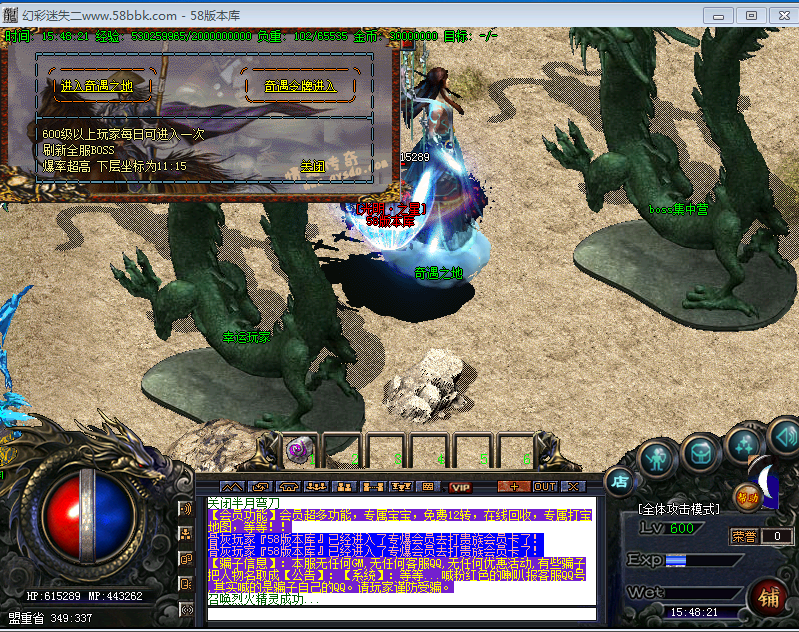
Task: Open the minimap mountain icon button
Action: [232, 487]
